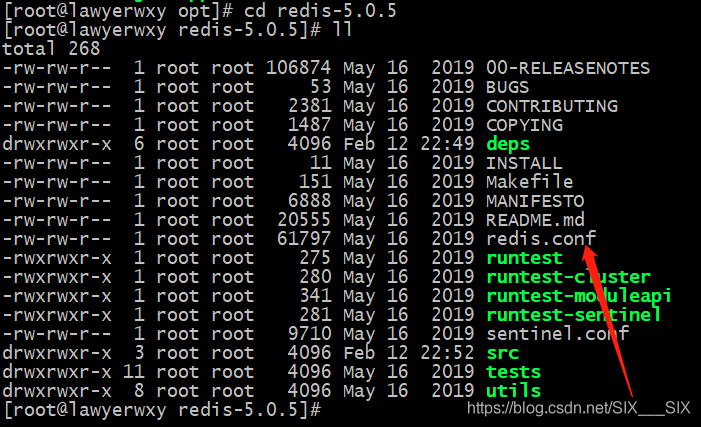Viewport: 701px width, 427px height.
Task: Select the 'll' command text
Action: (x=342, y=30)
